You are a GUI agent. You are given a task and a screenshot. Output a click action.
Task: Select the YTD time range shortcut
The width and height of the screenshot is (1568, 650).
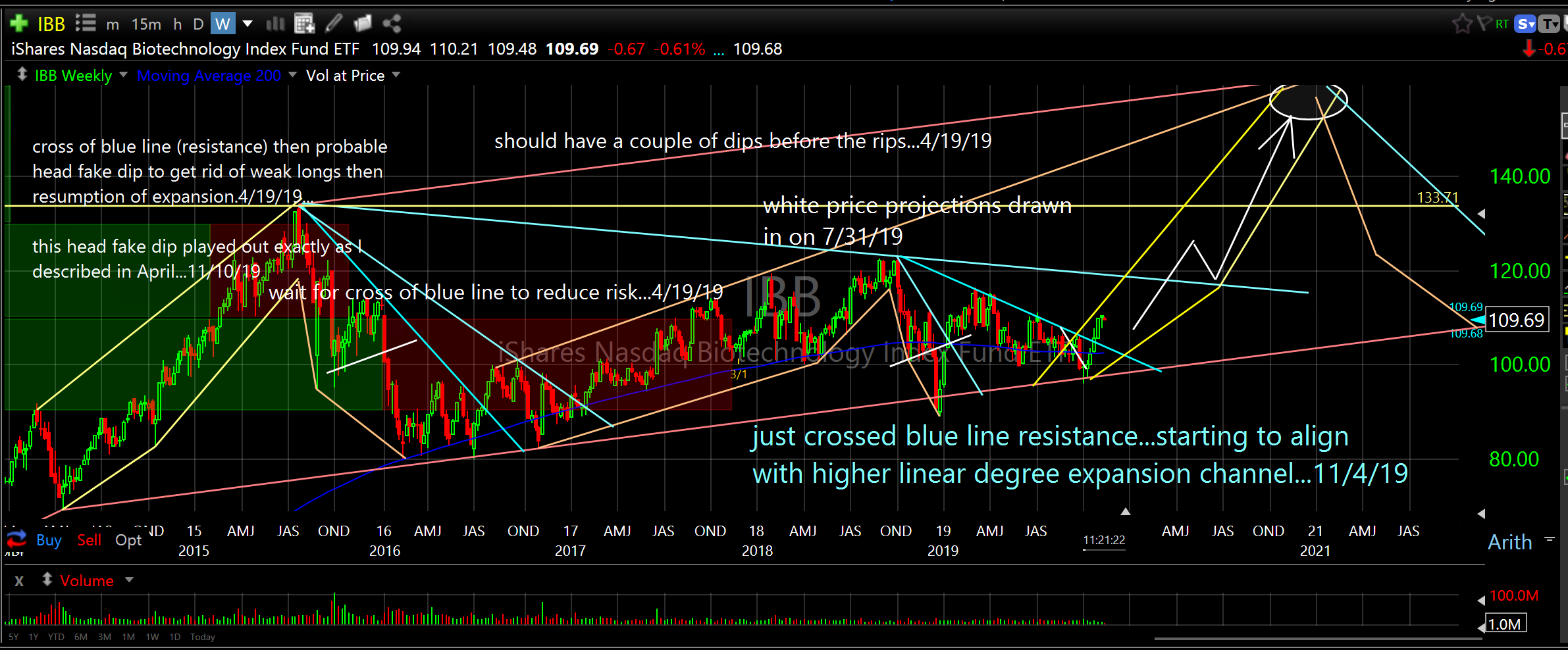(x=56, y=637)
